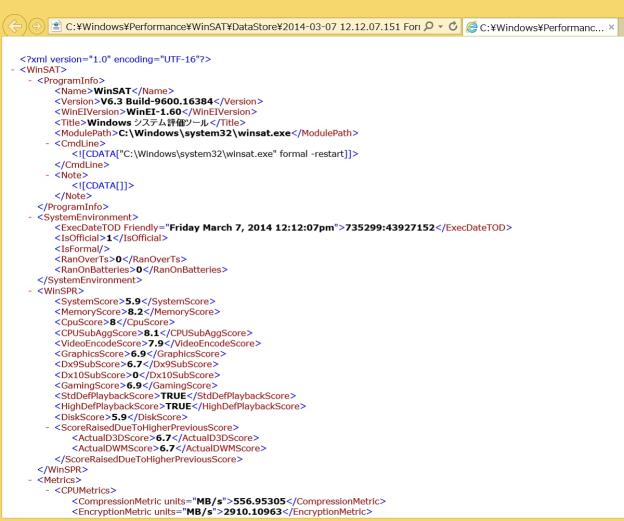Click the ActualD3DScore value 6.7
This screenshot has width=624, height=521.
[x=163, y=438]
